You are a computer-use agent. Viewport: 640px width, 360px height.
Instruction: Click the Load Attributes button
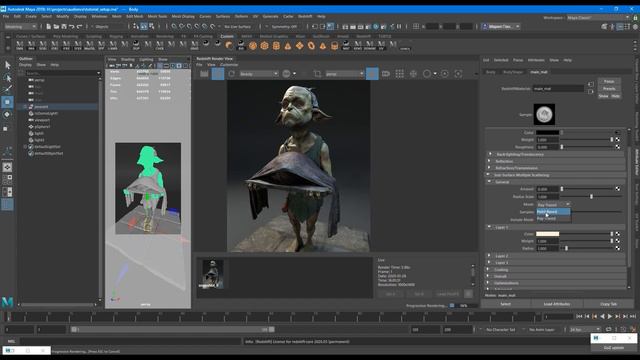(x=557, y=304)
